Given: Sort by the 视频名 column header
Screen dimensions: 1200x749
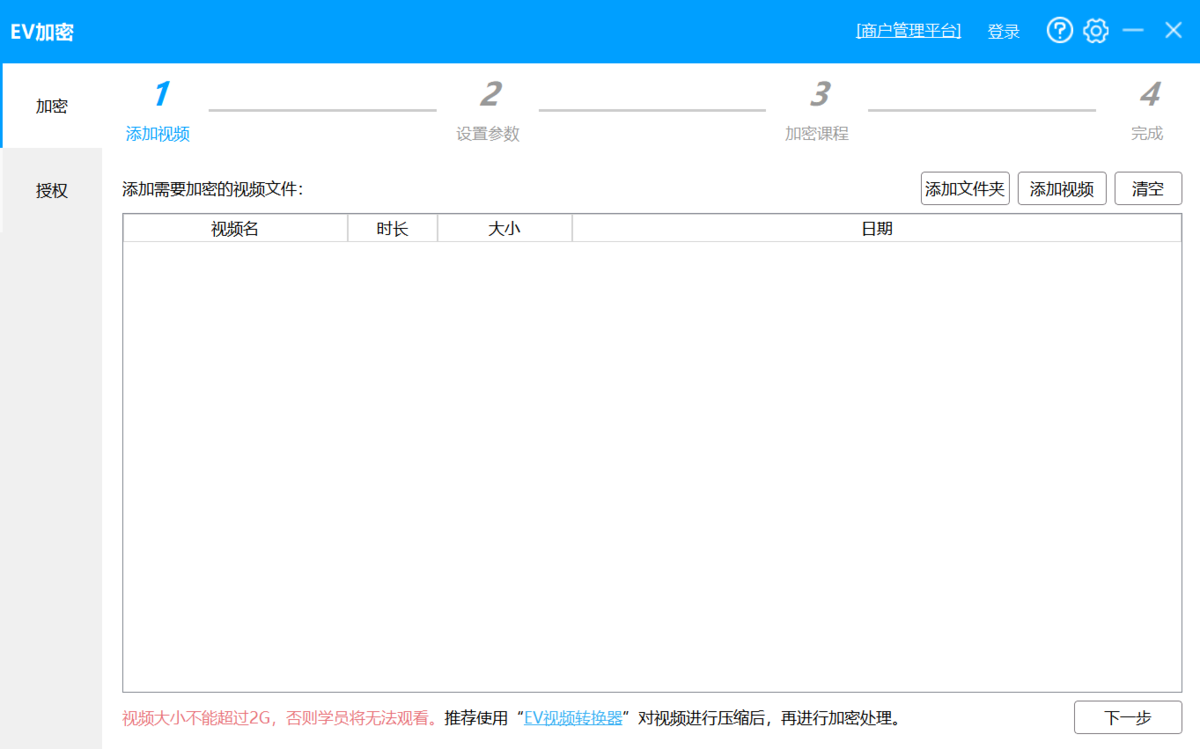Looking at the screenshot, I should pyautogui.click(x=232, y=228).
